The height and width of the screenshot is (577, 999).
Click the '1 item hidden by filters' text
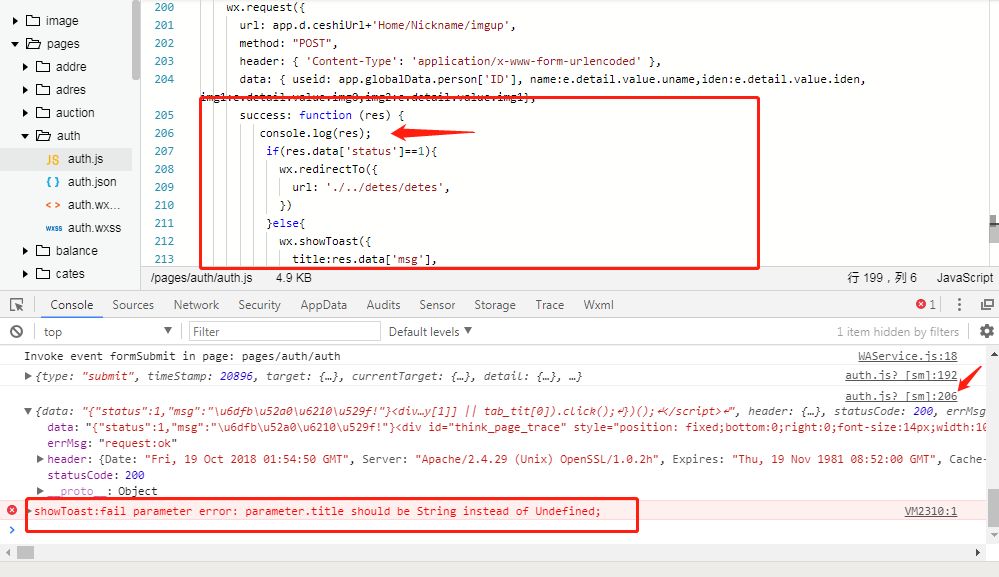[x=898, y=331]
